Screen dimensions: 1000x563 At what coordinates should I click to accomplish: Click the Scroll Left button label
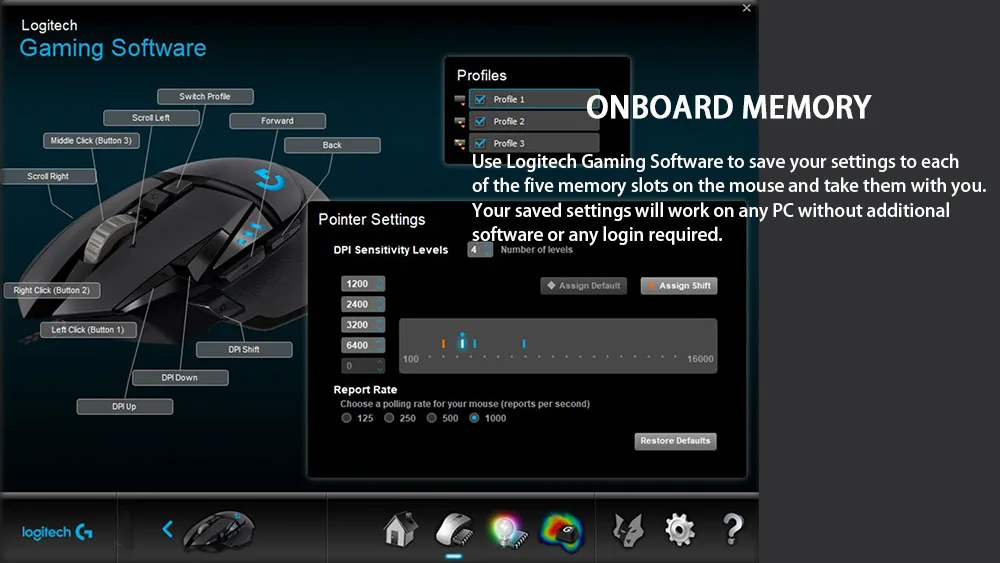pyautogui.click(x=151, y=118)
